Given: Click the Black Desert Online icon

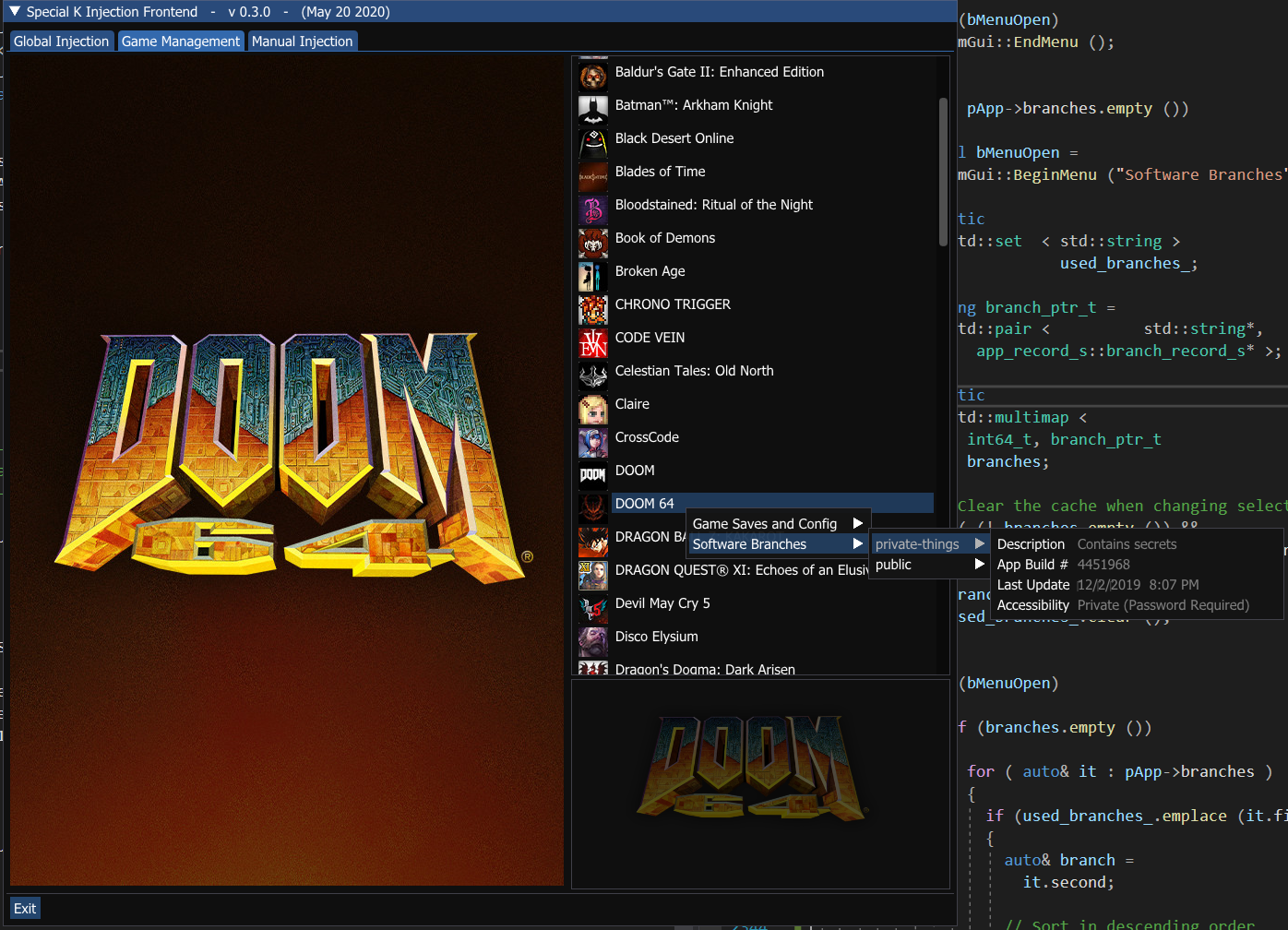Looking at the screenshot, I should click(592, 144).
